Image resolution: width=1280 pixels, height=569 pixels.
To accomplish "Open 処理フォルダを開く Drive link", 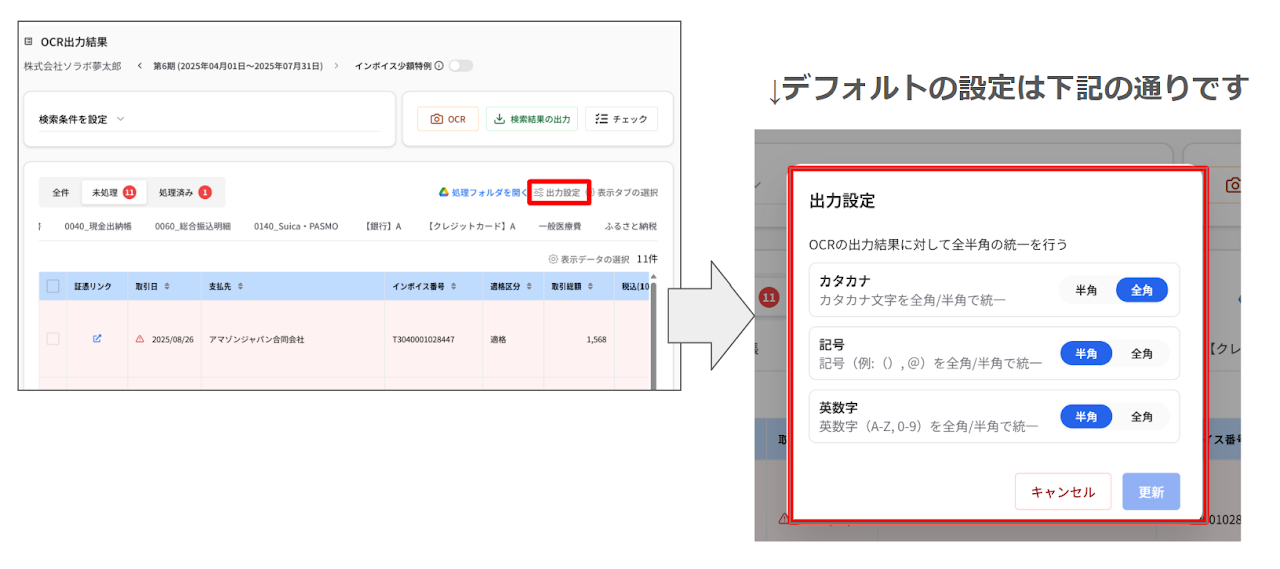I will coord(483,192).
